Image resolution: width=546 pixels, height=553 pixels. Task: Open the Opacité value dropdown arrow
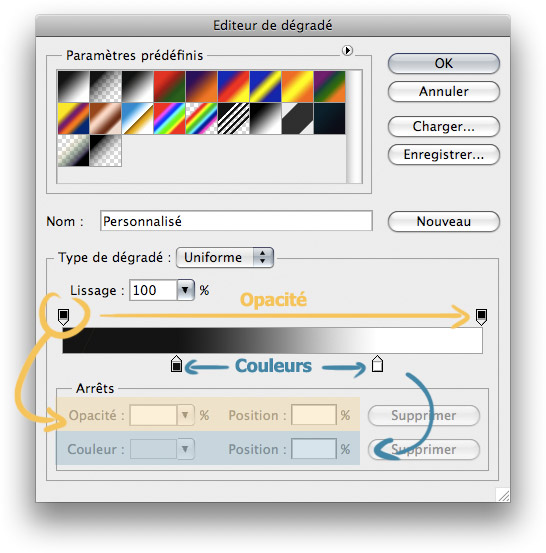[185, 415]
